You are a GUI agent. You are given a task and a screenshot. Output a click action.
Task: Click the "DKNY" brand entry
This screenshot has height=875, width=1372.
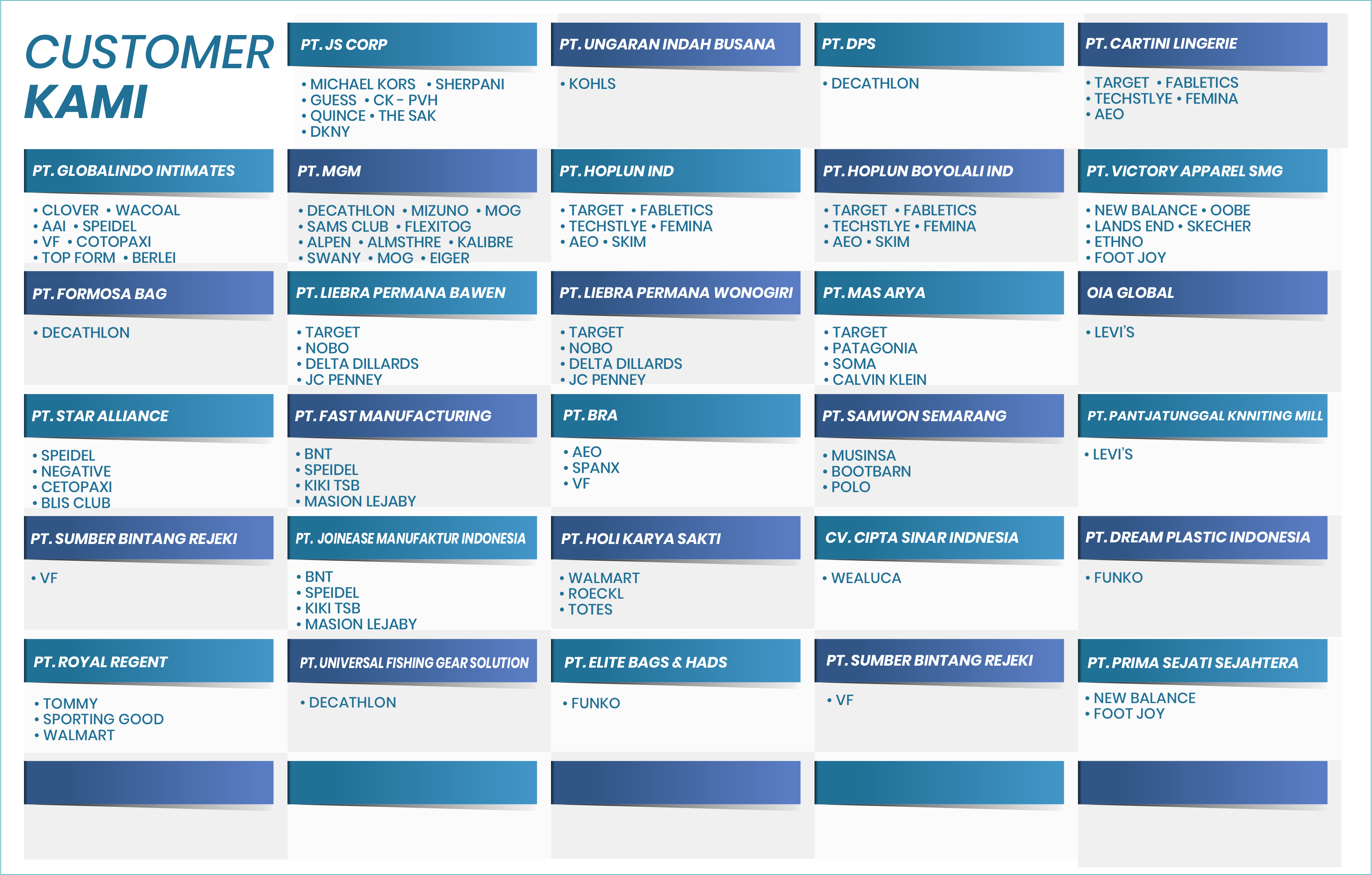(x=330, y=132)
